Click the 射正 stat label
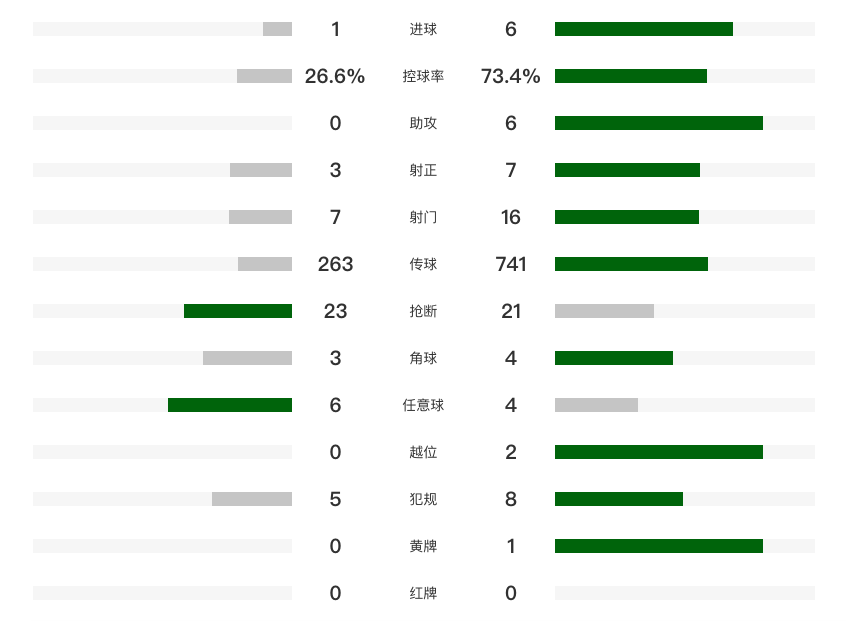 [x=423, y=170]
